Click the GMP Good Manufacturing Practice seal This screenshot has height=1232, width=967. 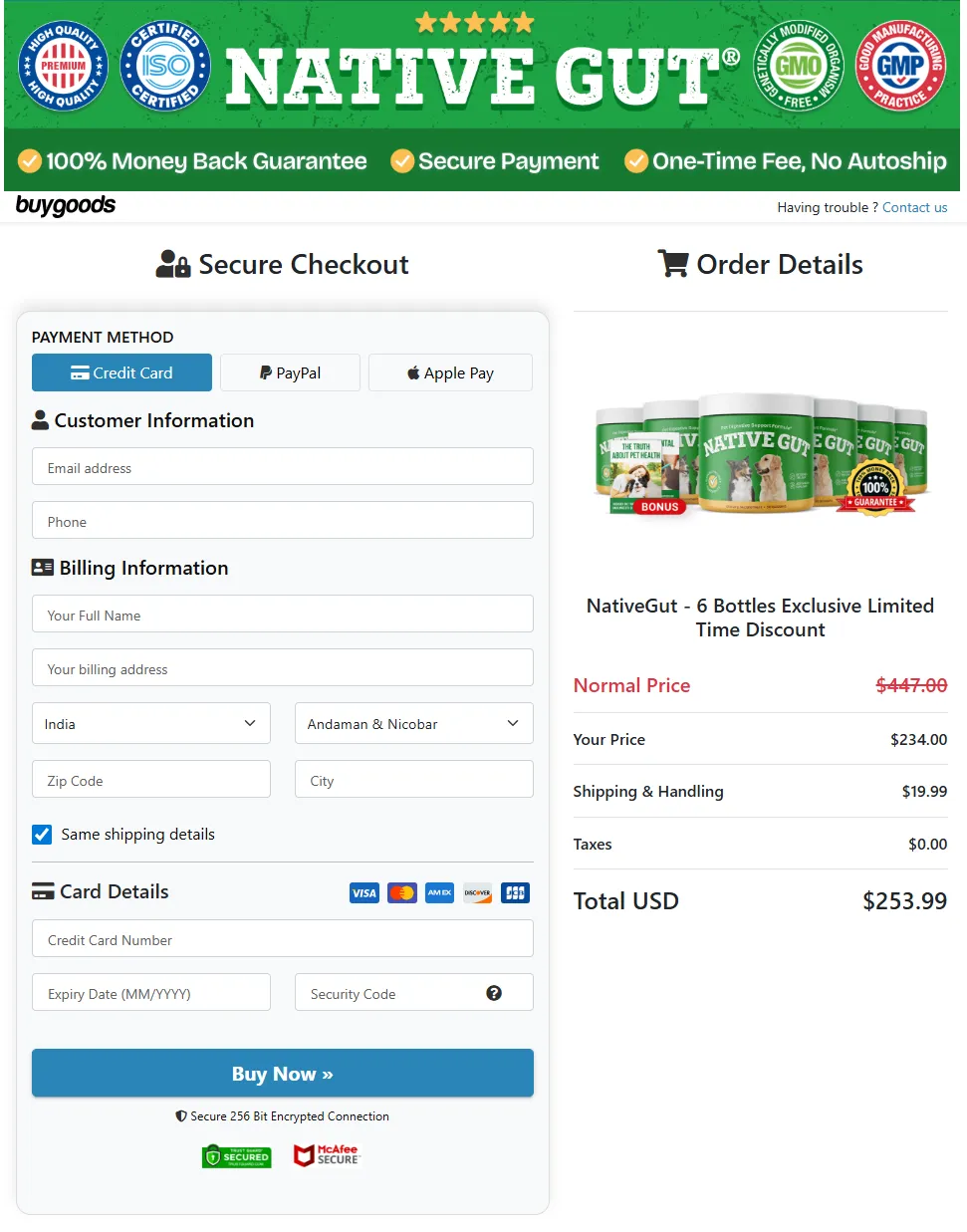click(900, 67)
